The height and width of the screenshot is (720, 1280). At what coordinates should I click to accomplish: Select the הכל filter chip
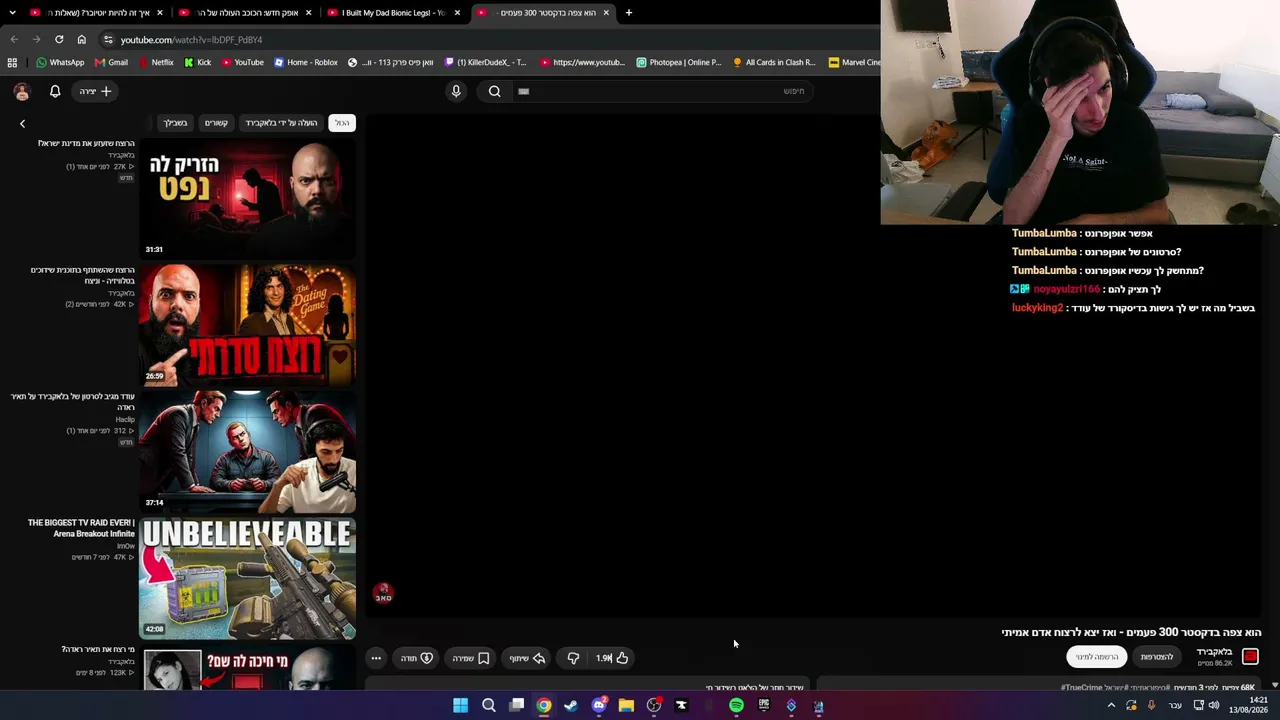(x=342, y=123)
